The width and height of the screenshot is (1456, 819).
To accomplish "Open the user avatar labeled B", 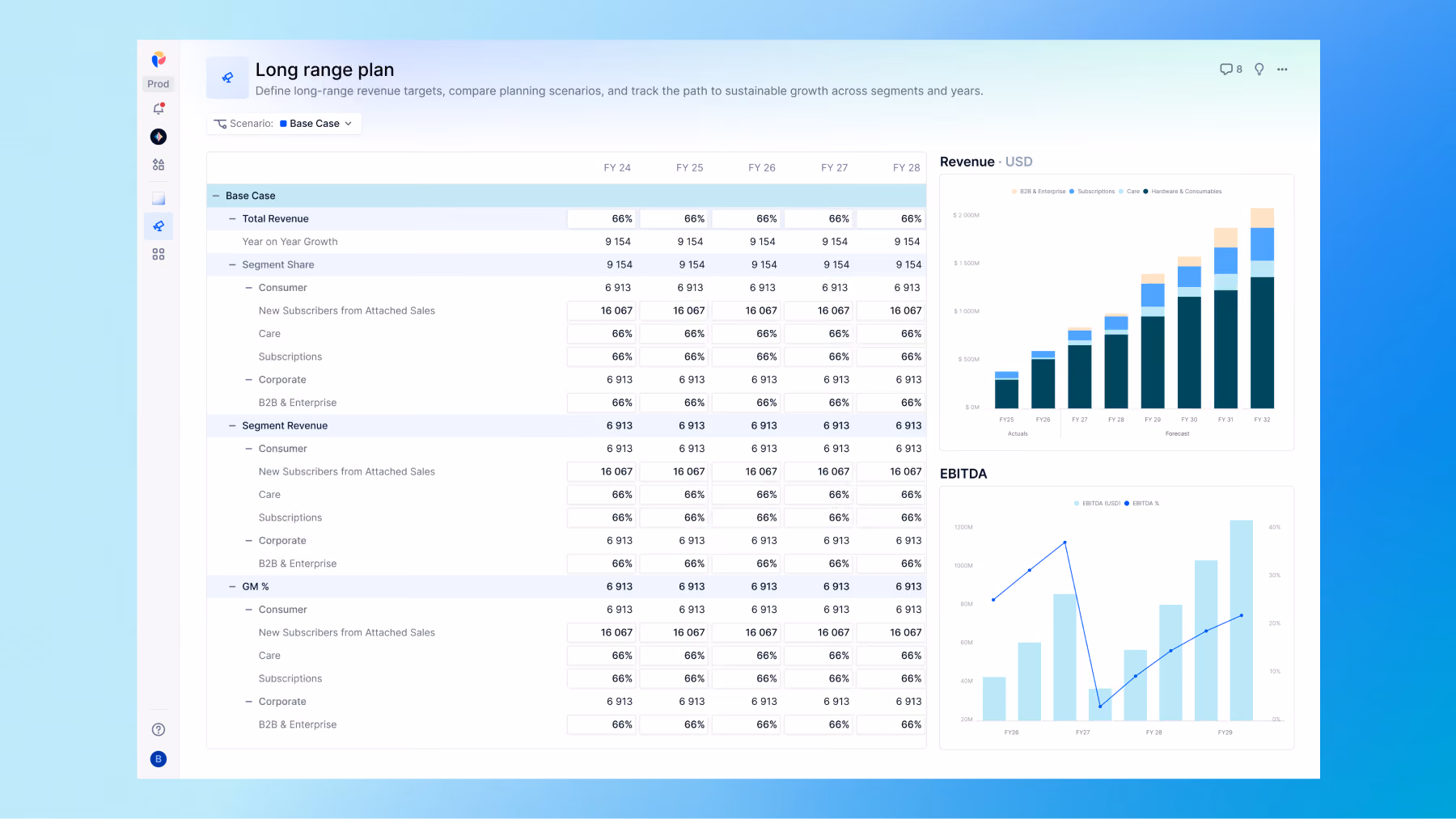I will (159, 758).
